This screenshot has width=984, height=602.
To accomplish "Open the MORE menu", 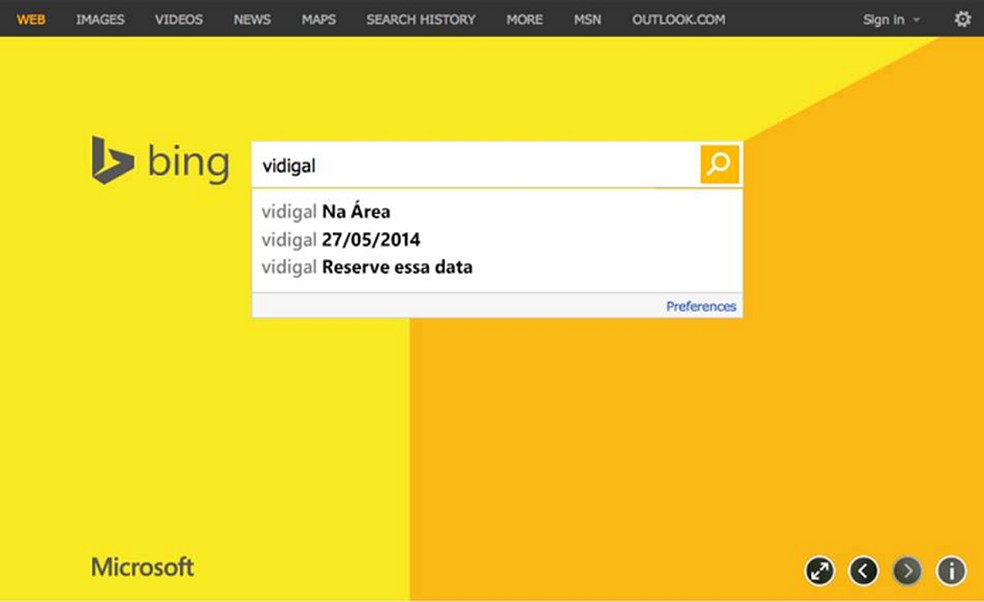I will coord(525,19).
